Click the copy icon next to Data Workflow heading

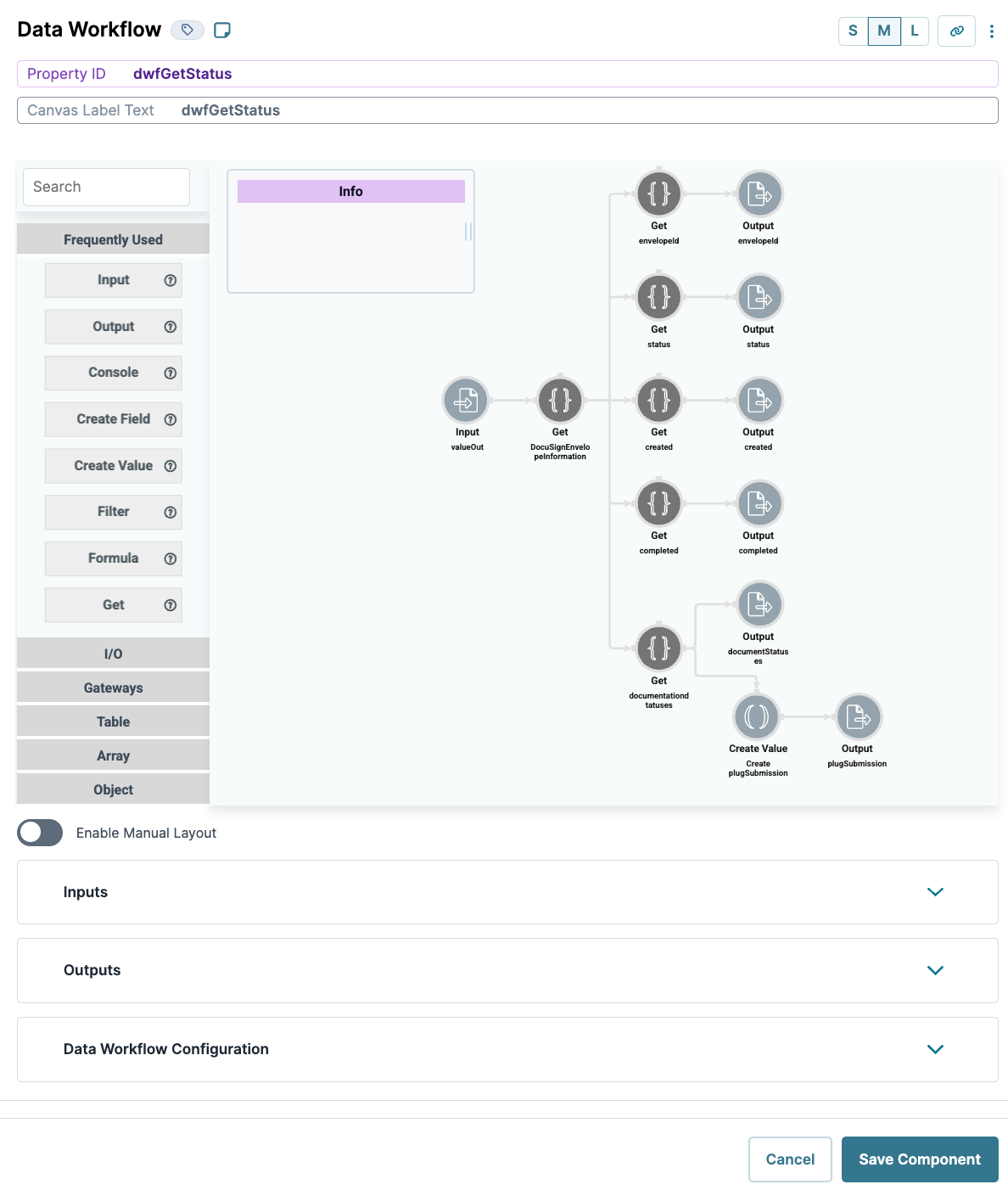click(x=222, y=30)
